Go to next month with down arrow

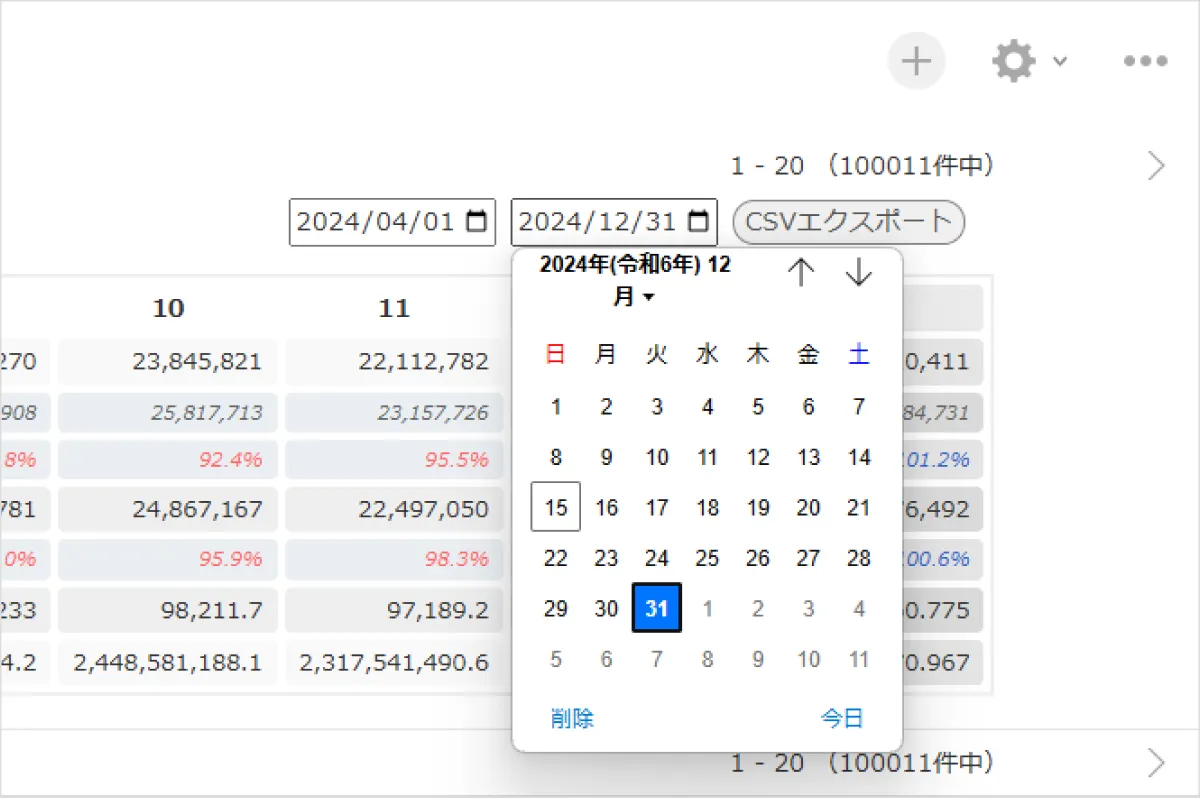click(859, 272)
